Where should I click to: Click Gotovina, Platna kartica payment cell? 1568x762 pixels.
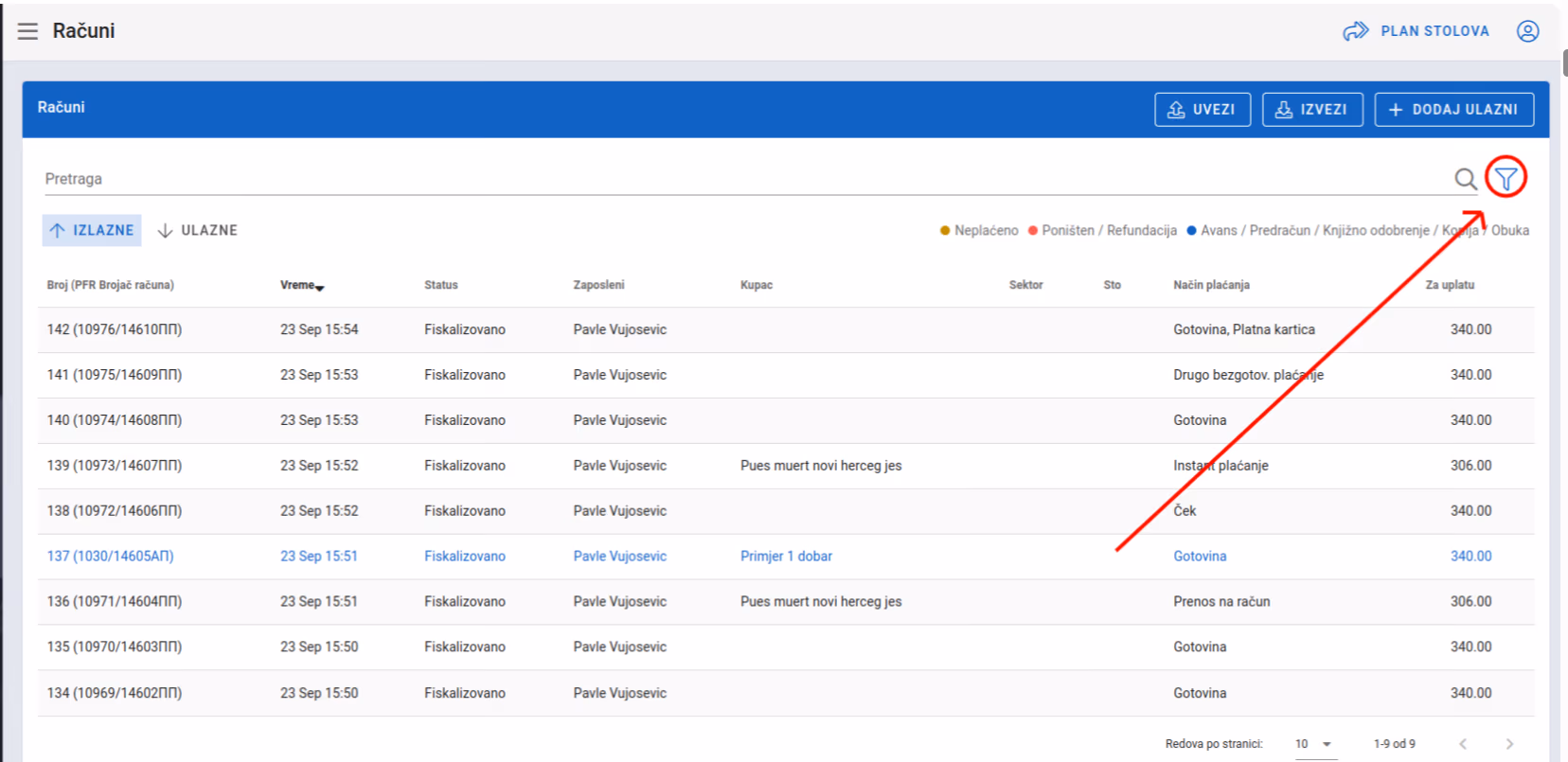1244,329
